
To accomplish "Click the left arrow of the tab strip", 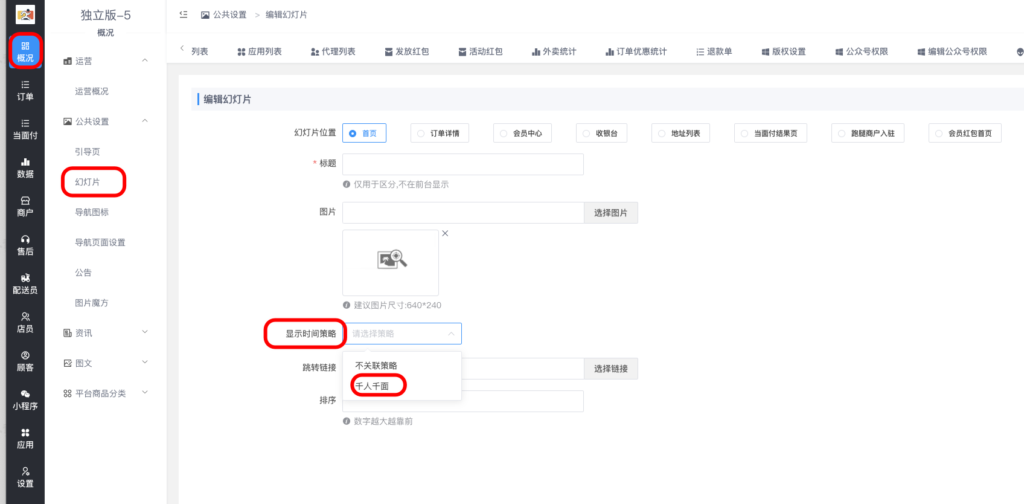I will (182, 48).
